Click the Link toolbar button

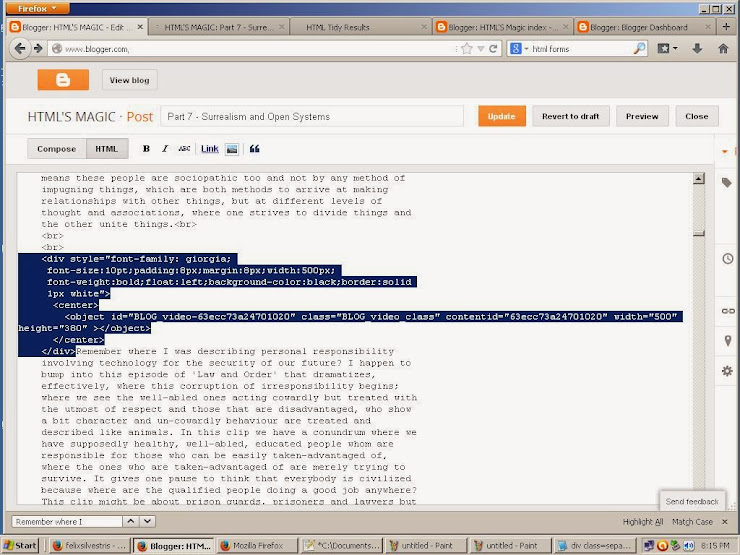click(210, 149)
